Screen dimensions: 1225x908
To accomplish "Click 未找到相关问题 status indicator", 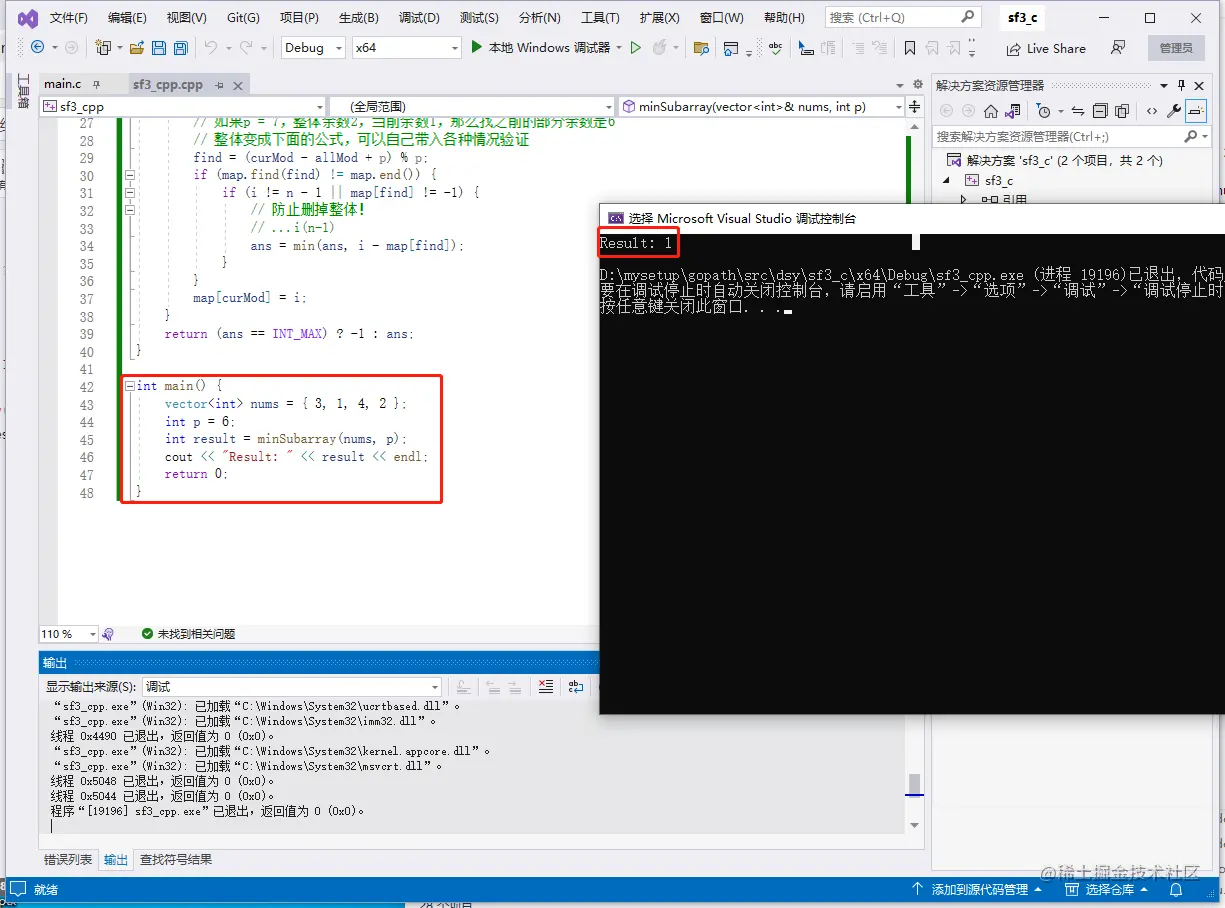I will point(188,634).
